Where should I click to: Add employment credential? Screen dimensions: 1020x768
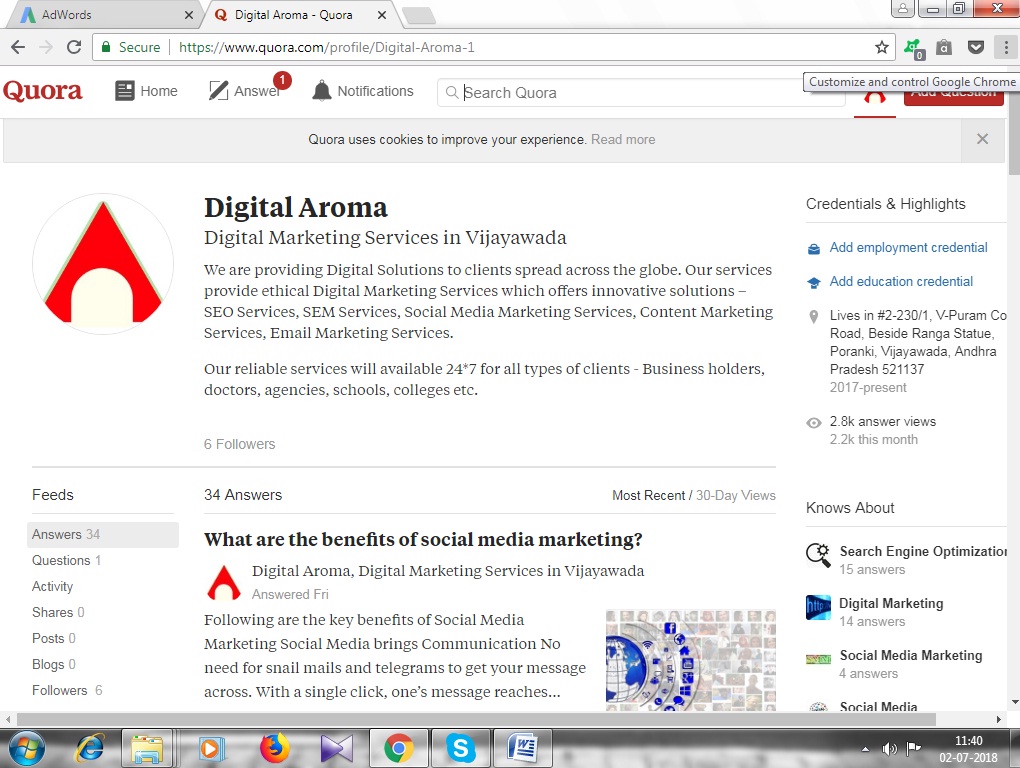click(908, 248)
